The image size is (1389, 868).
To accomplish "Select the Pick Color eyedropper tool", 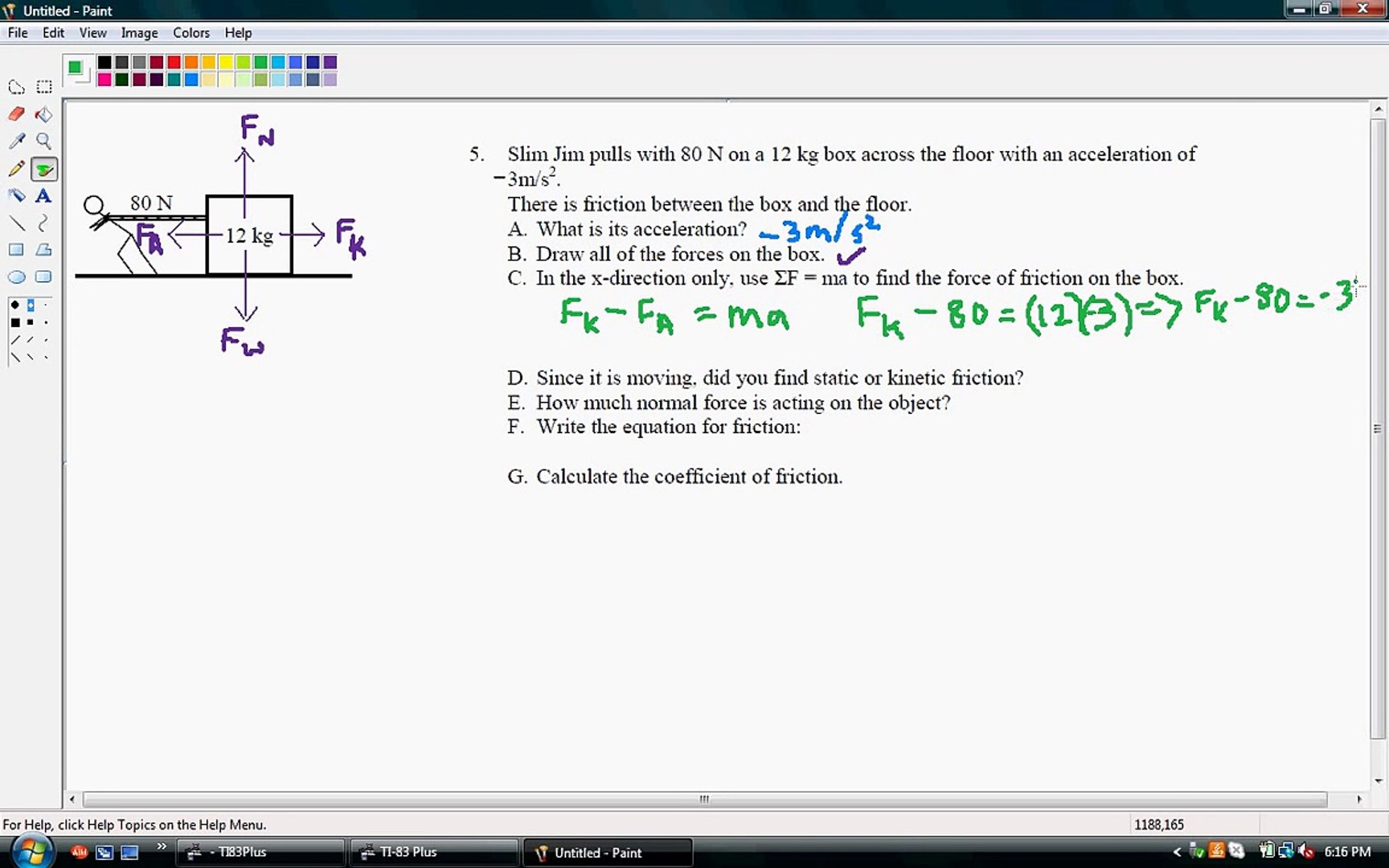I will click(16, 141).
